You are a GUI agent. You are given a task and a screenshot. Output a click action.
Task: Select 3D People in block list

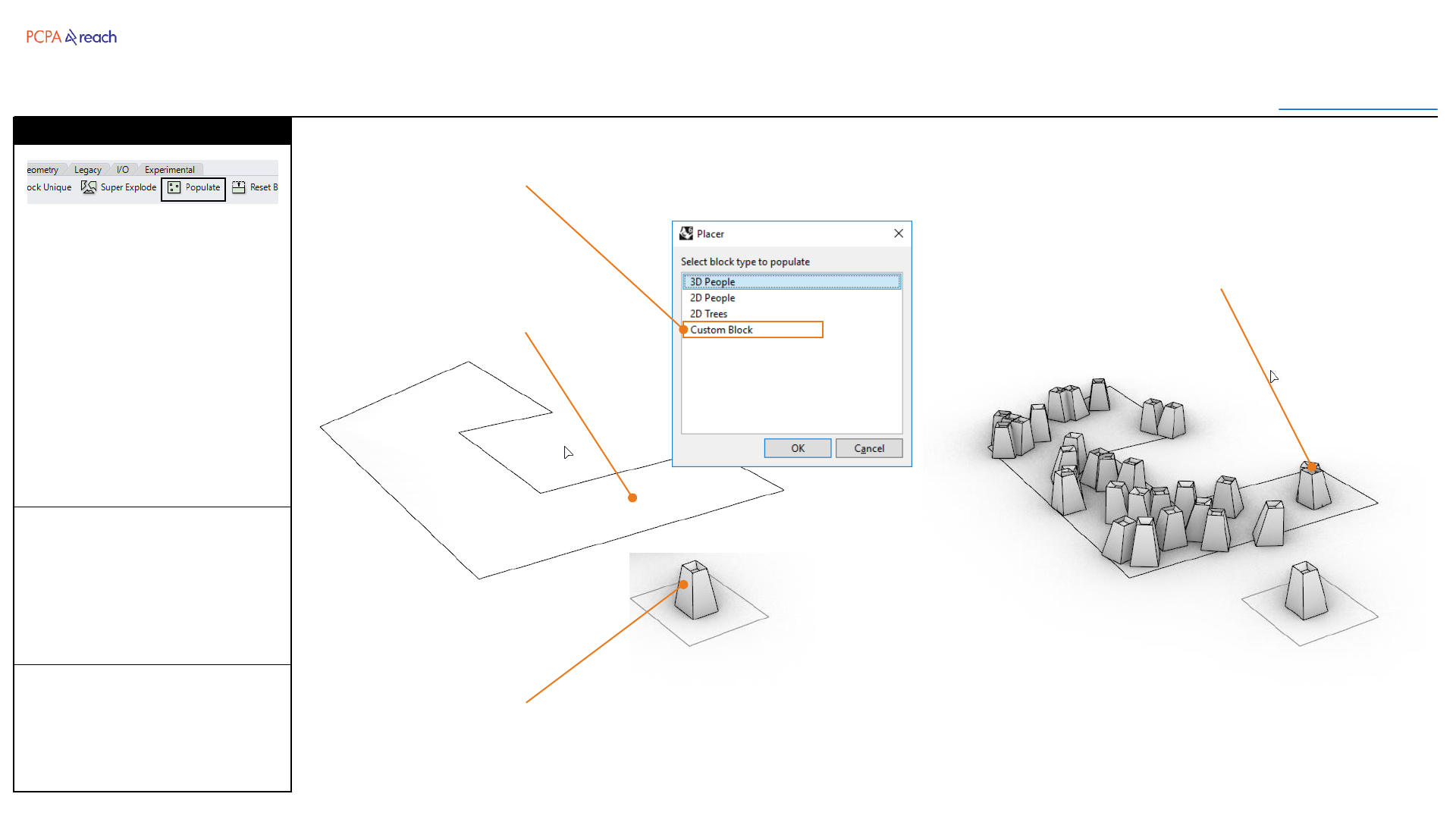point(712,282)
